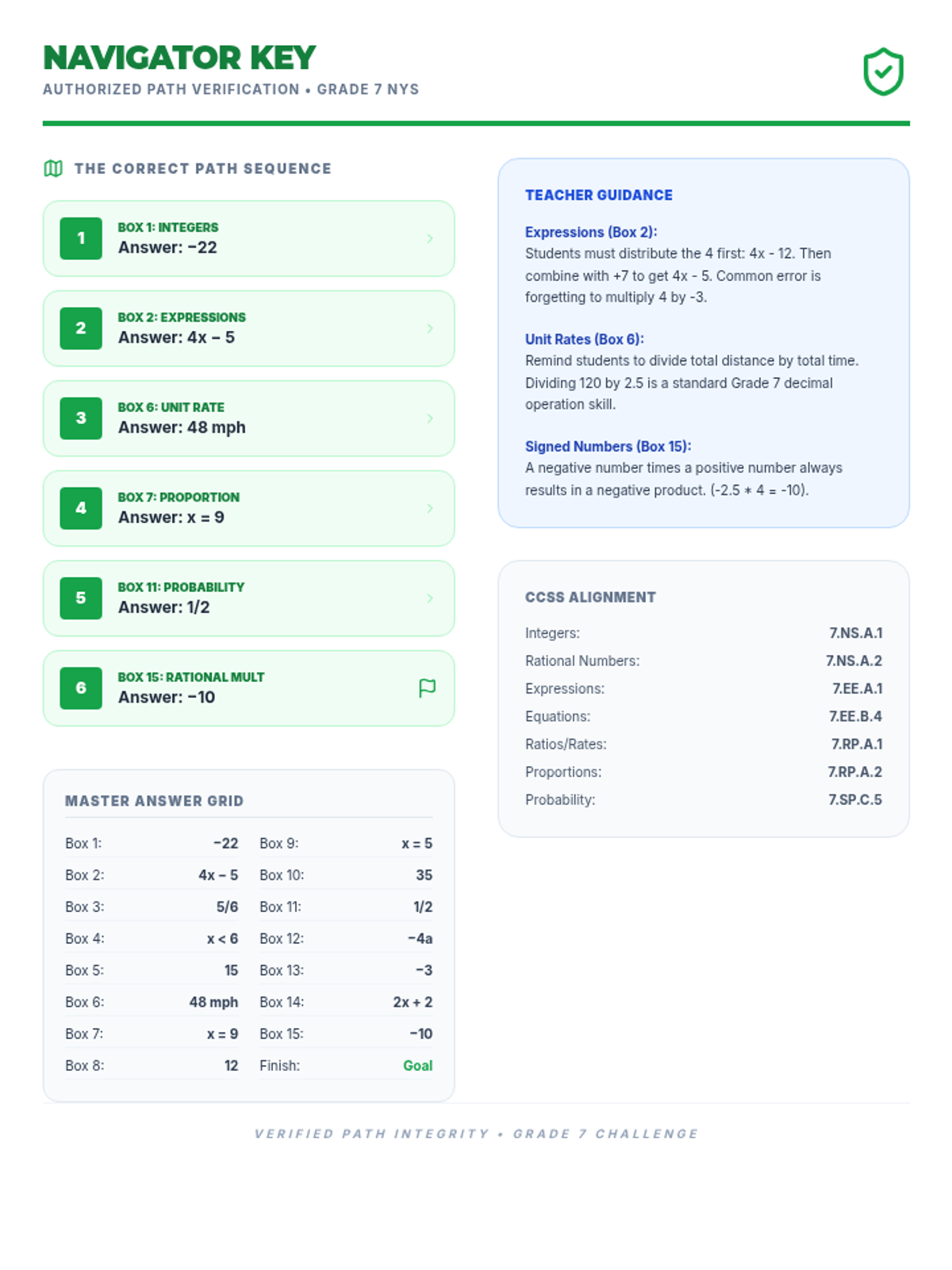Select the number 2 step badge

coord(81,328)
